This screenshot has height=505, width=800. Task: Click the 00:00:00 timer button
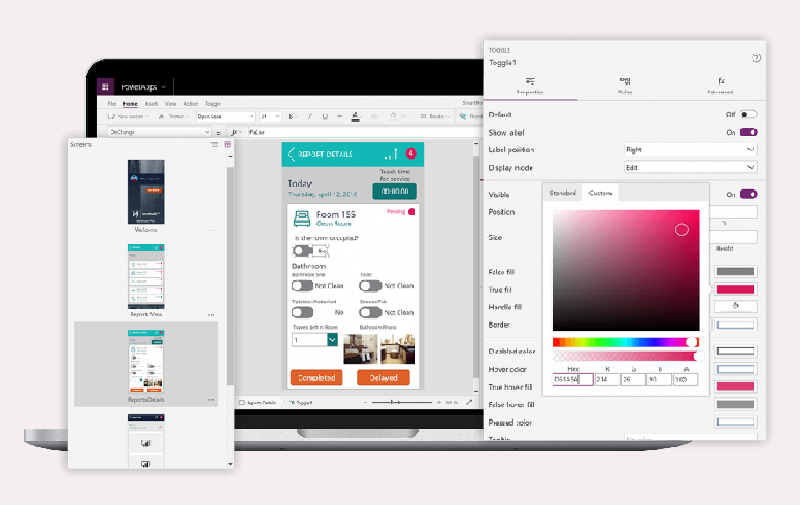point(394,191)
